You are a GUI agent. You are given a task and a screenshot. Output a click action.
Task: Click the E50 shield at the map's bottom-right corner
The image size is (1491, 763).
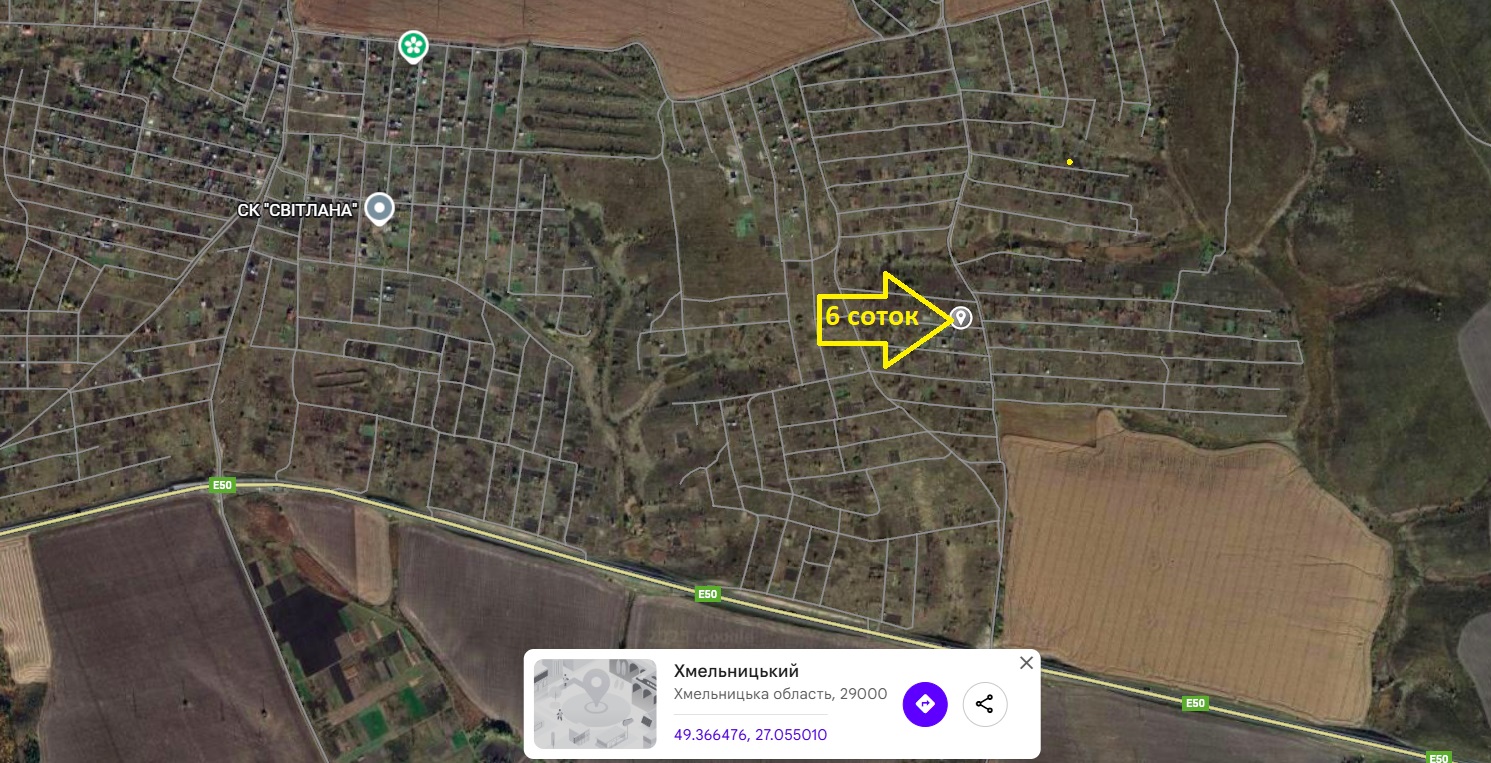click(1438, 757)
